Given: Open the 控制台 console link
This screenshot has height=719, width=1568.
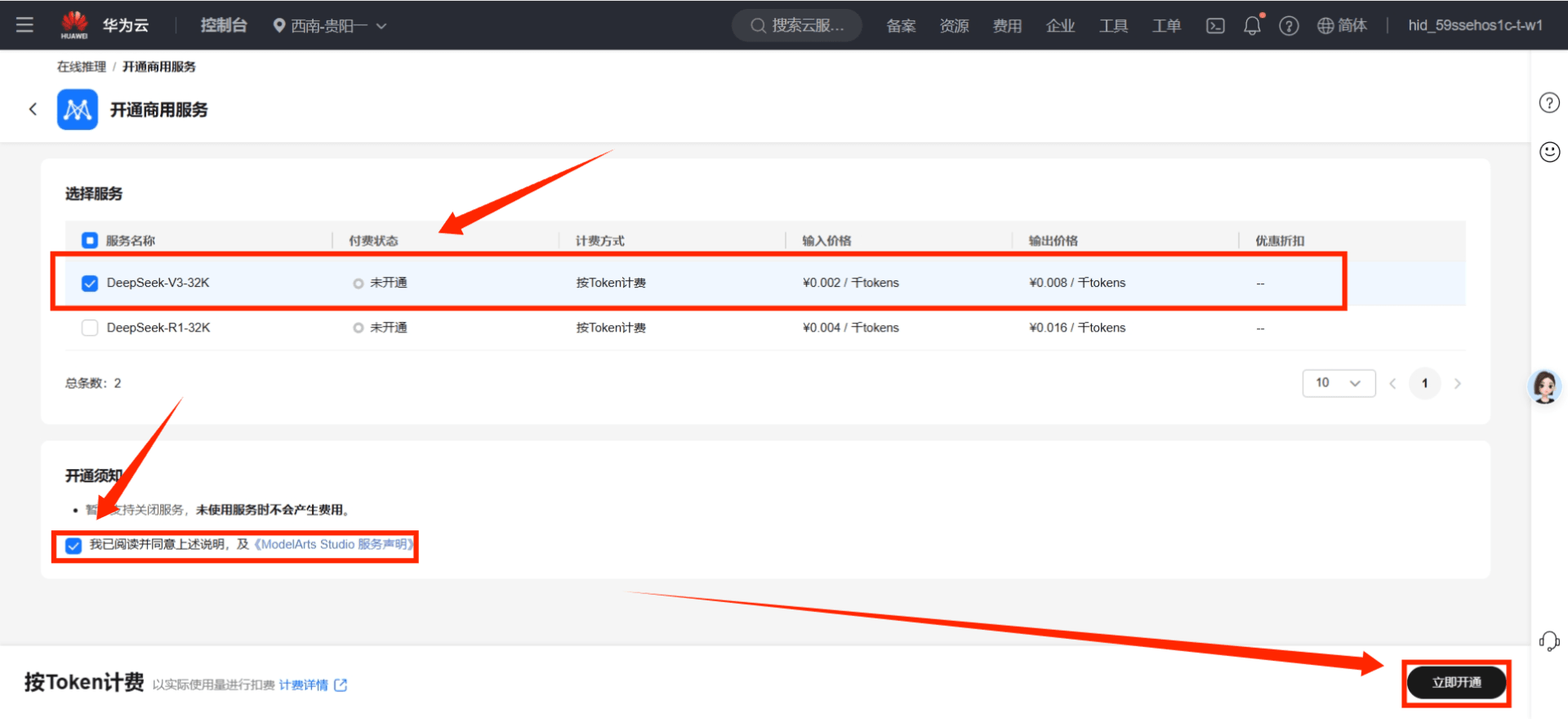Looking at the screenshot, I should [224, 25].
